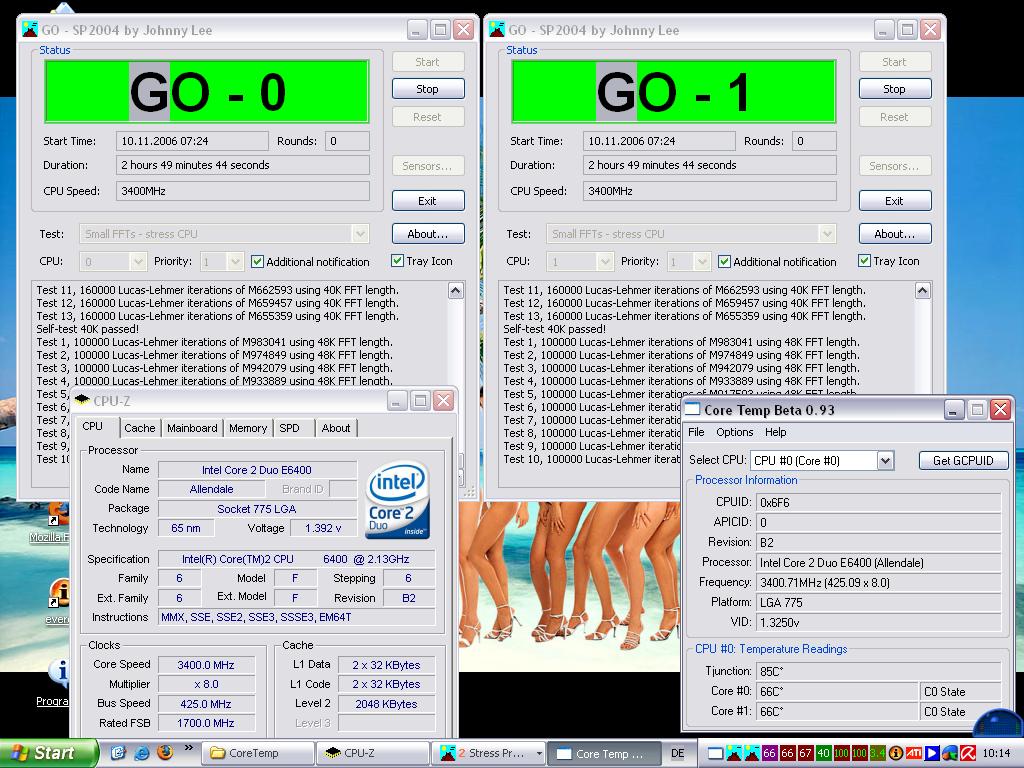This screenshot has height=768, width=1024.
Task: Stop the GO-0 stress test
Action: [x=428, y=89]
